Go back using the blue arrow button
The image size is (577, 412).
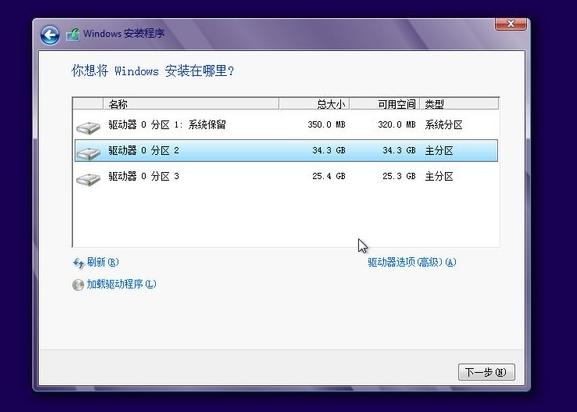50,35
